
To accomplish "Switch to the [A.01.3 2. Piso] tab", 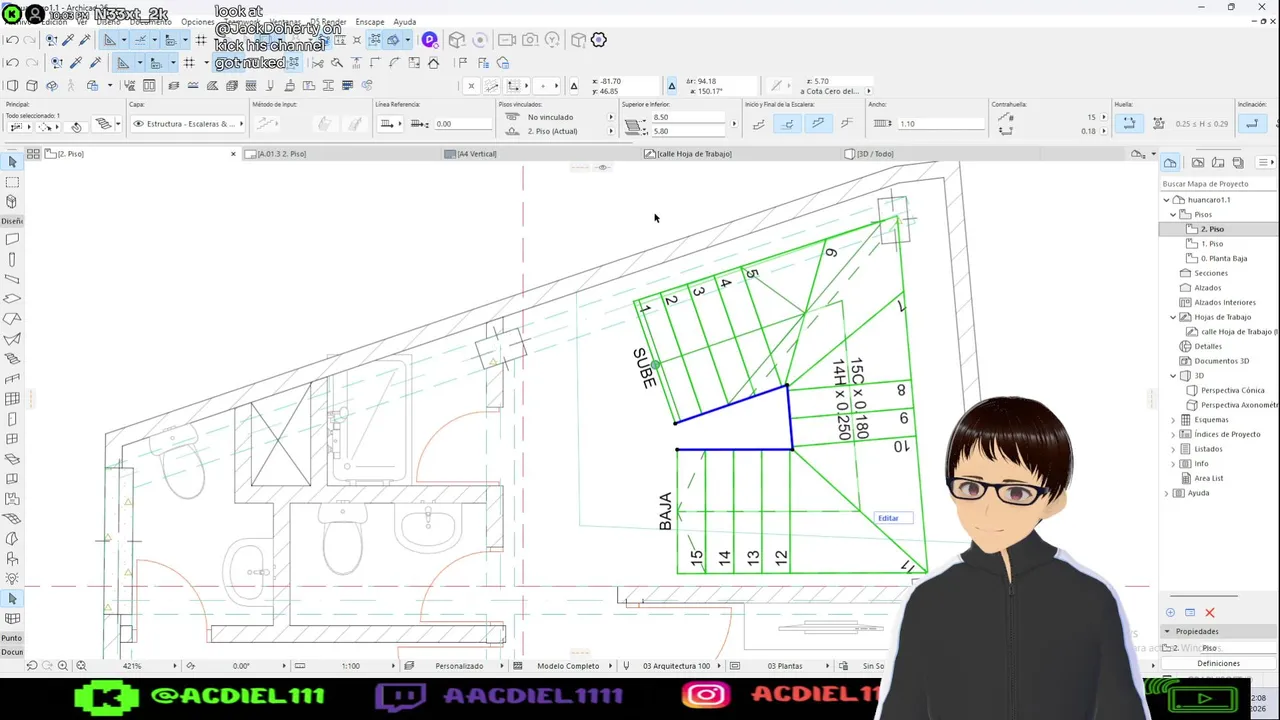I will click(281, 154).
